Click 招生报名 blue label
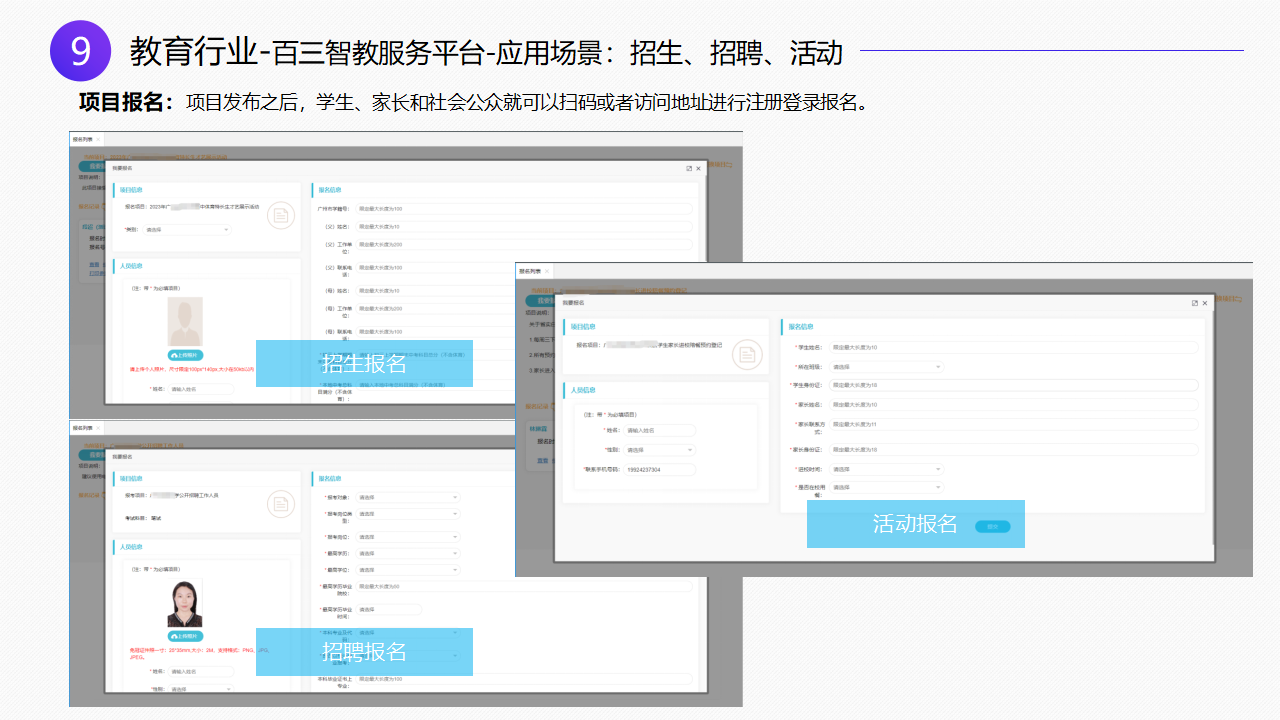Viewport: 1280px width, 720px height. coord(364,363)
